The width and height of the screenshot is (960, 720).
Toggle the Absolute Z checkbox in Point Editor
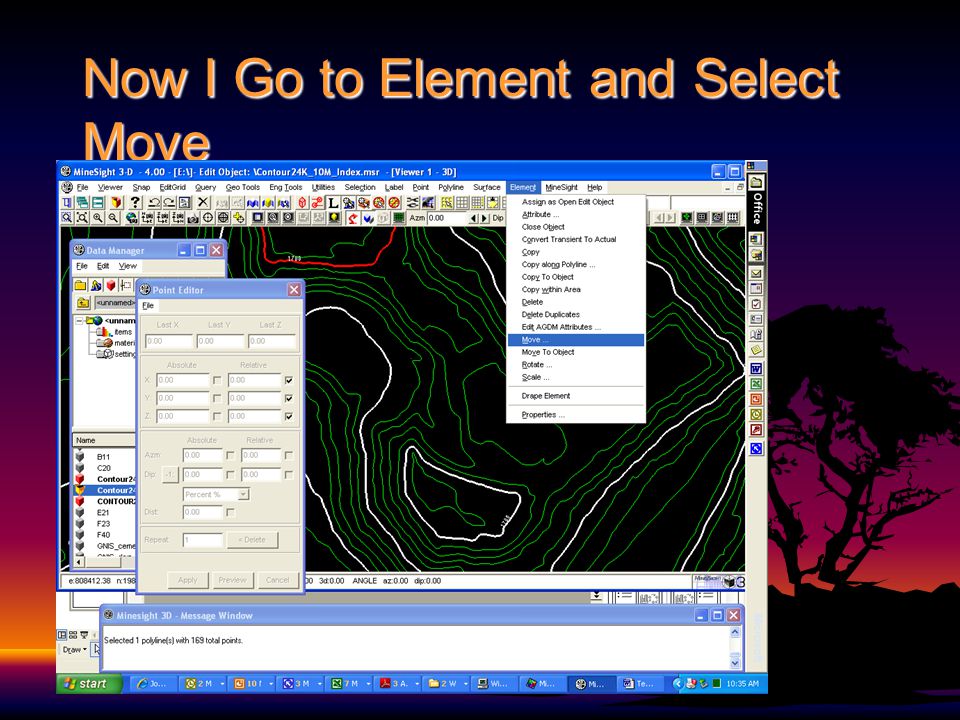point(217,416)
